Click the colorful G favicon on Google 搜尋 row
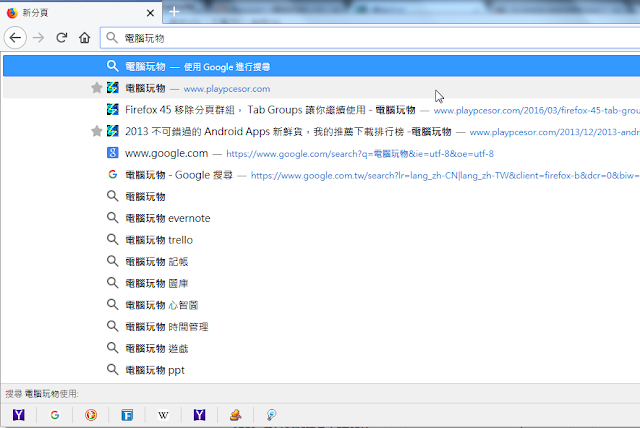640x428 pixels. pos(112,175)
